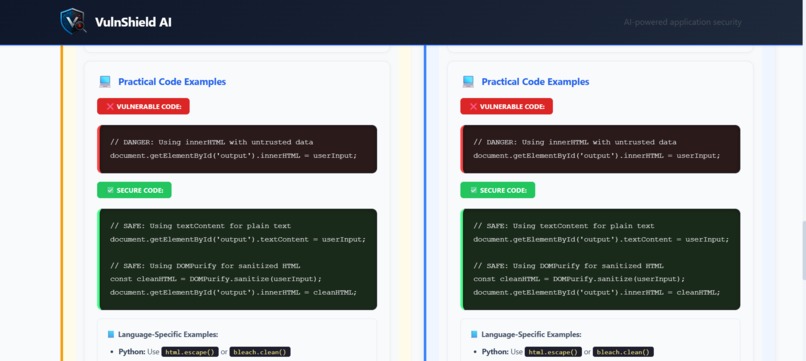806x361 pixels.
Task: Click html.escape() code chip in orange-bordered panel
Action: pyautogui.click(x=190, y=352)
